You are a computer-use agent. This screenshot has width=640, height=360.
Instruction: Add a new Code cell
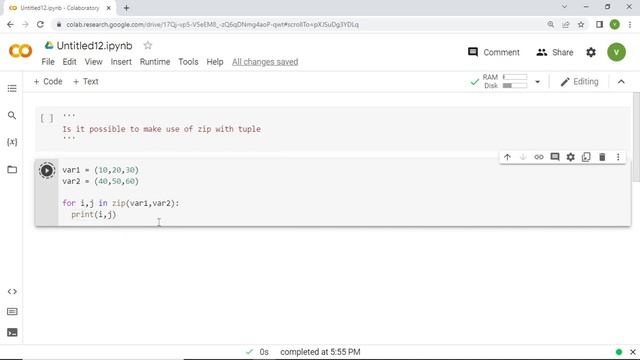(x=48, y=82)
